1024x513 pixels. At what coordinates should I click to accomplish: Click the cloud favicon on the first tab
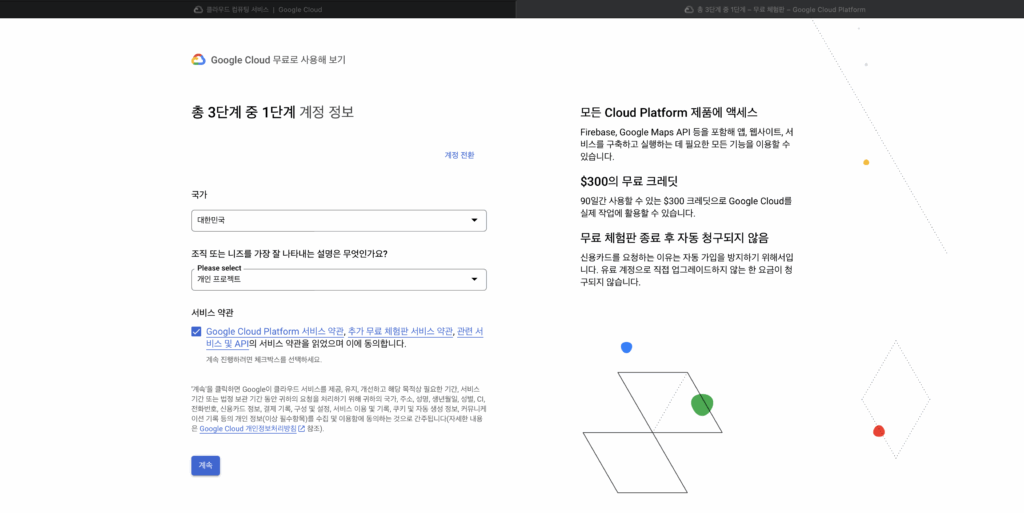pyautogui.click(x=198, y=10)
